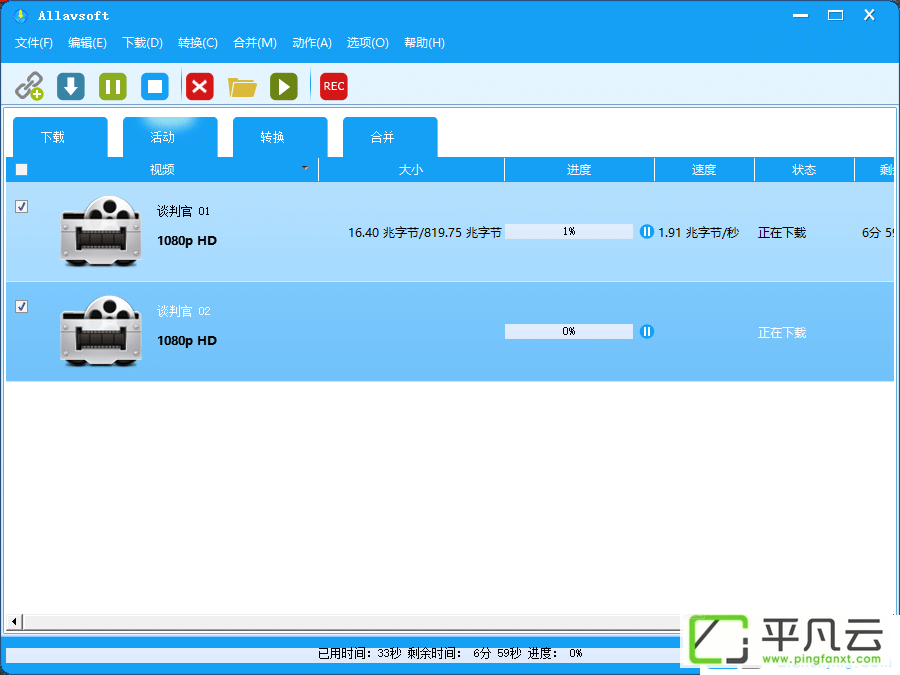Pause the 谈判官 01 download
This screenshot has width=900, height=675.
(646, 232)
